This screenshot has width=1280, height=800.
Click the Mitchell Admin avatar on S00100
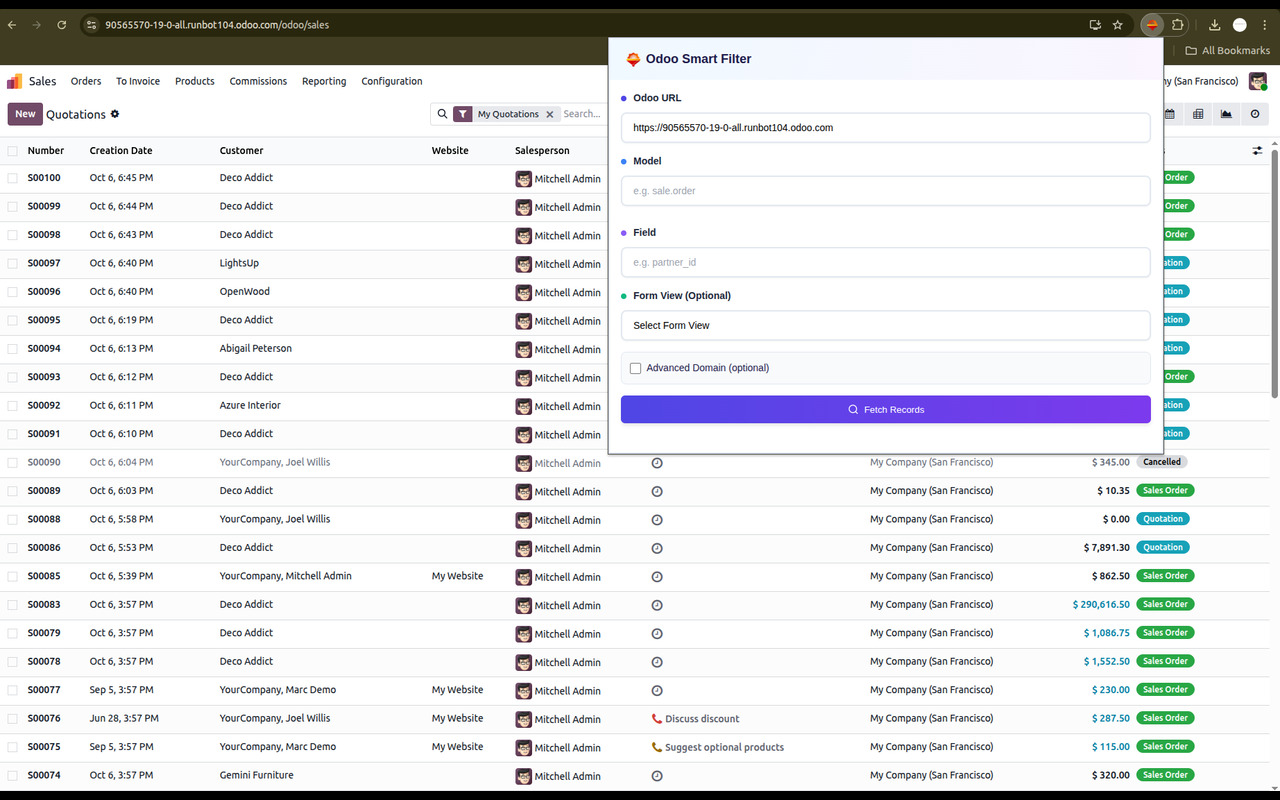click(523, 178)
